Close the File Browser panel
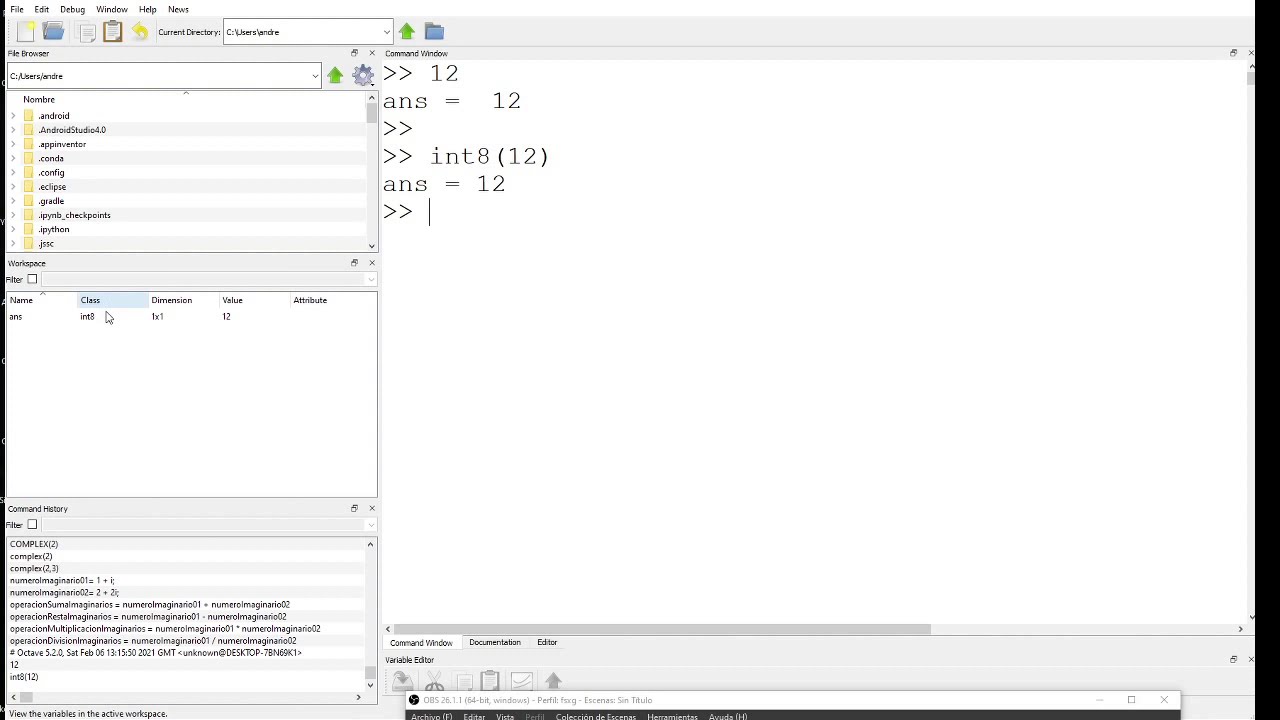 (372, 53)
